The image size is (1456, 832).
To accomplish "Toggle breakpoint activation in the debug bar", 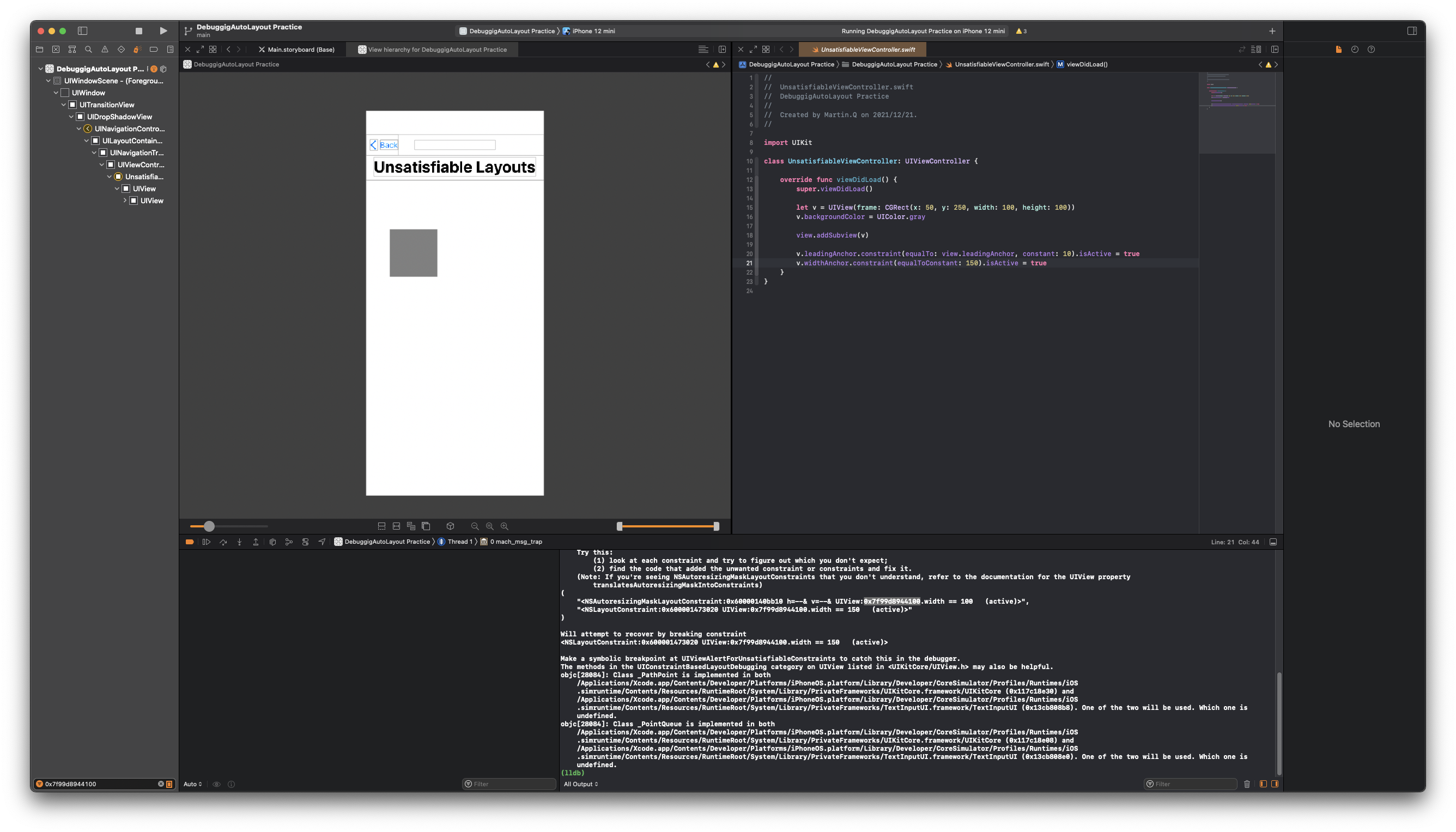I will pos(190,542).
